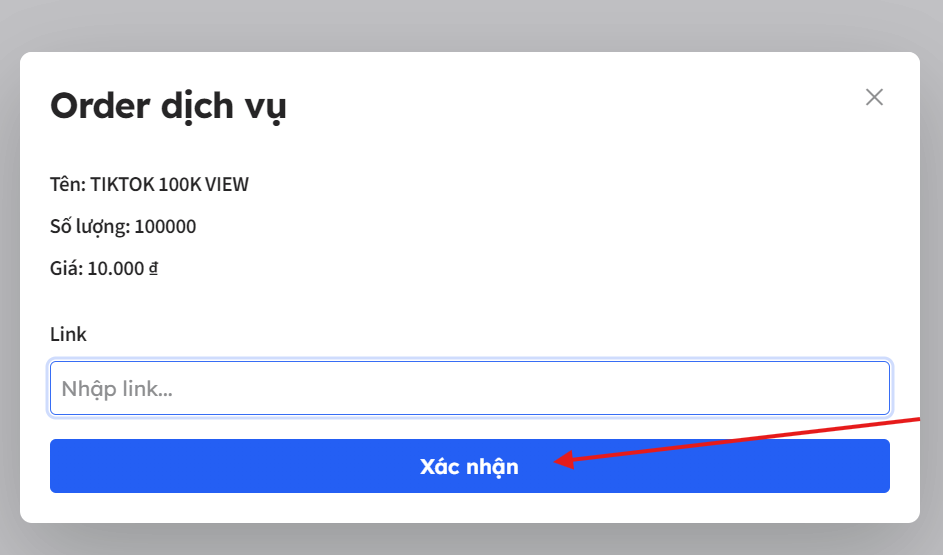Click the word Order in the title
Screen dimensions: 943x555
[100, 106]
